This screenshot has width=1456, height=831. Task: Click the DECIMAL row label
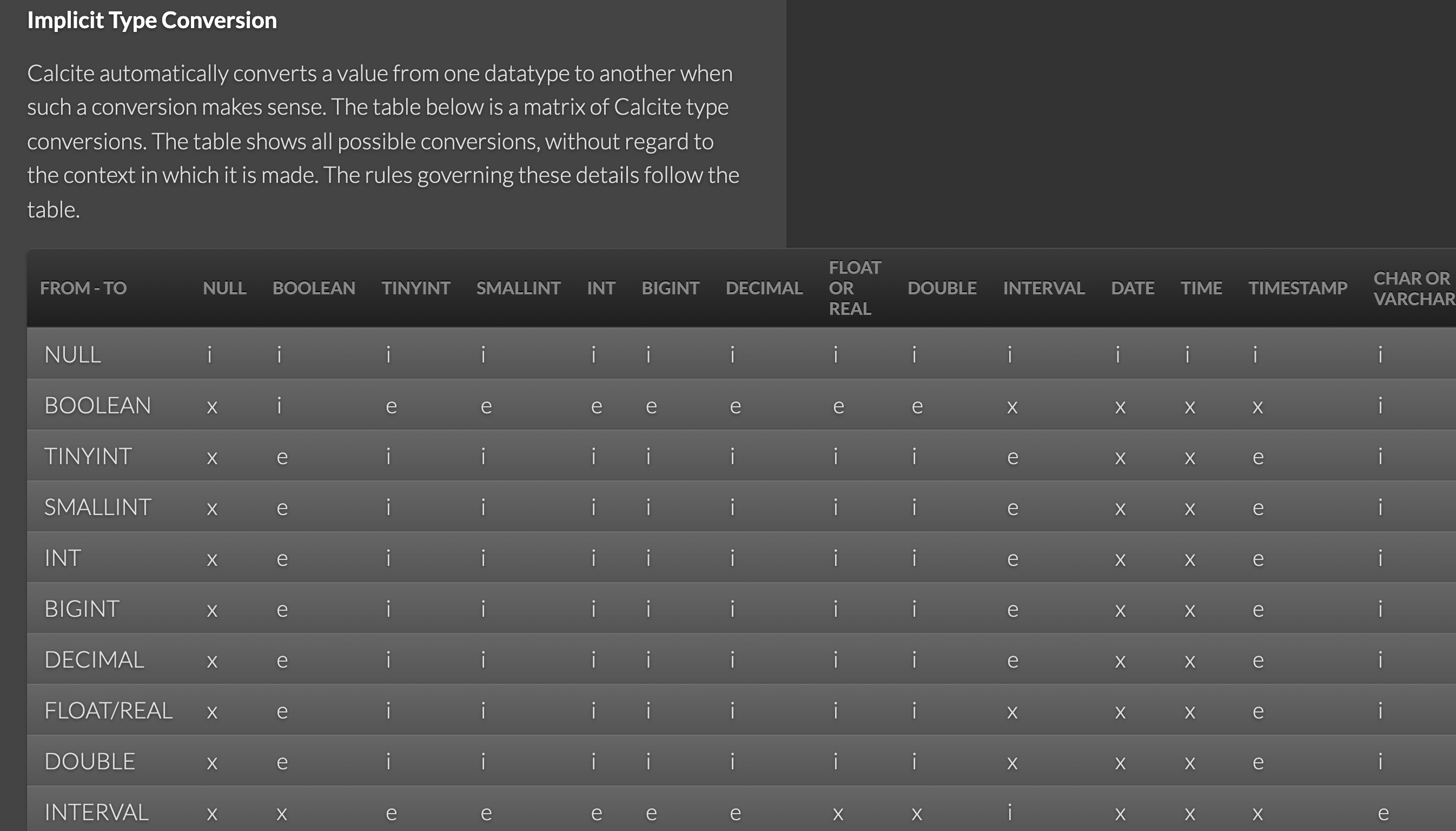94,660
